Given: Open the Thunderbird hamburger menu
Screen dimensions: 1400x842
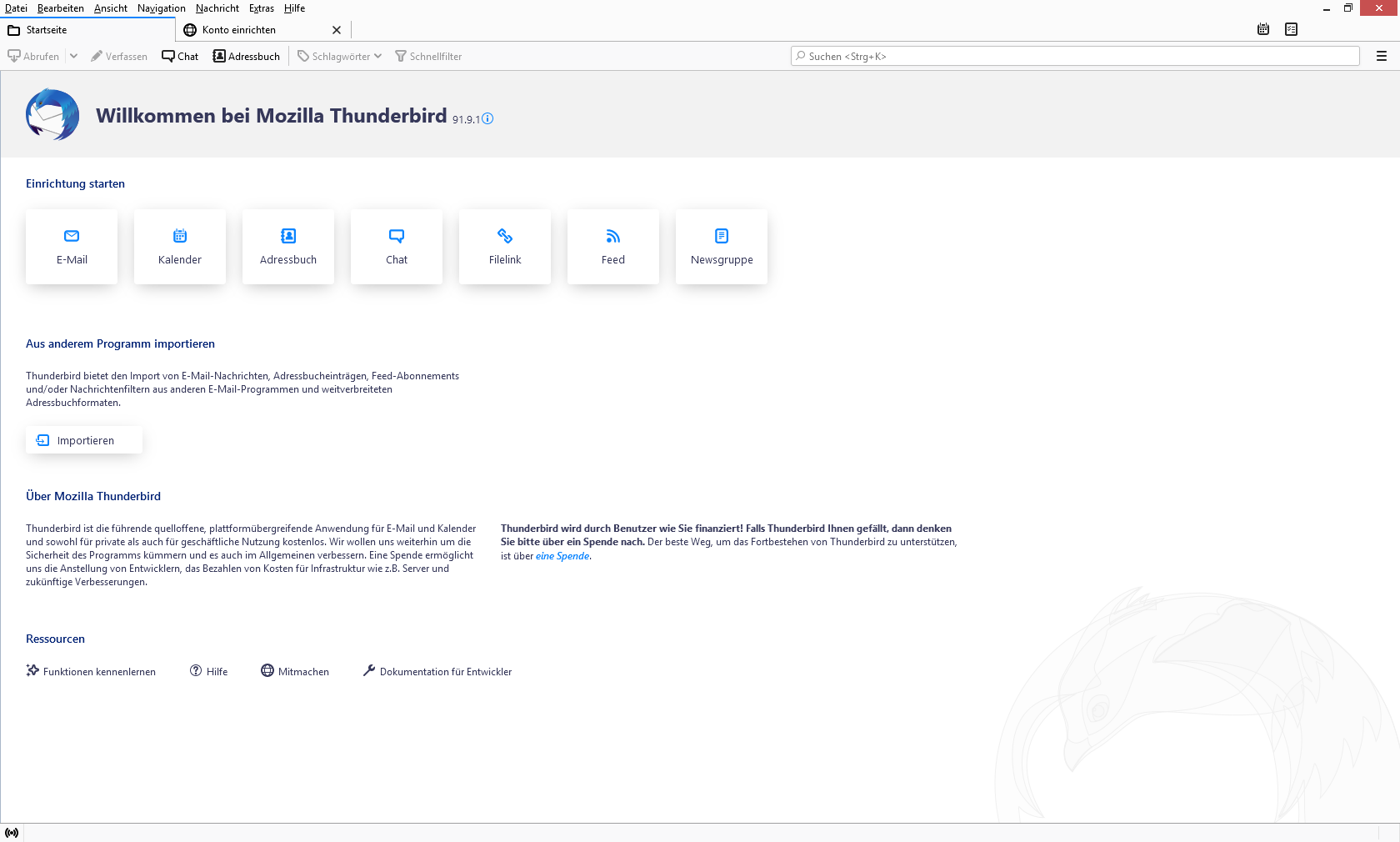Looking at the screenshot, I should (1382, 56).
